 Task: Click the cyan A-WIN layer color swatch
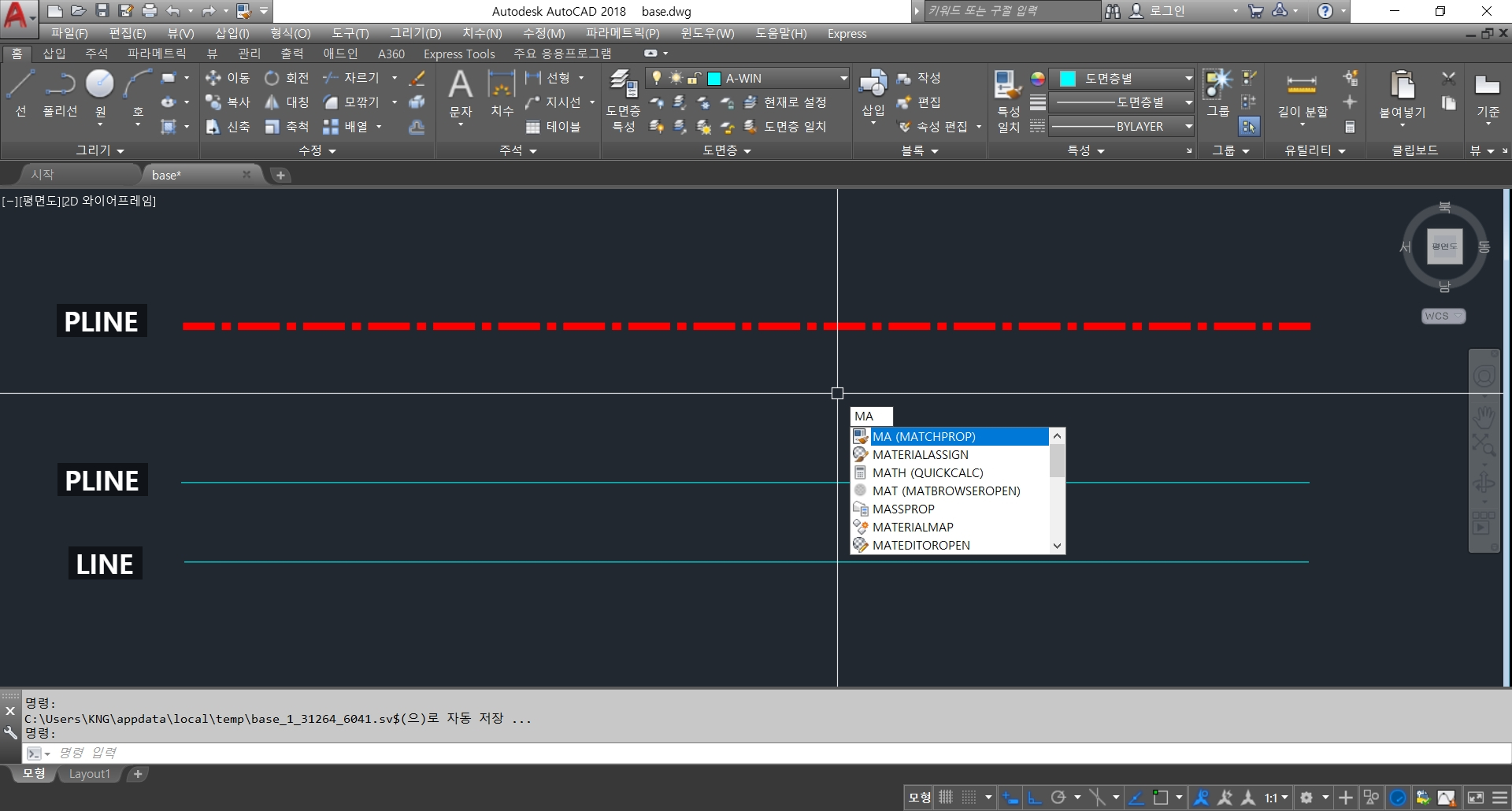[x=714, y=78]
